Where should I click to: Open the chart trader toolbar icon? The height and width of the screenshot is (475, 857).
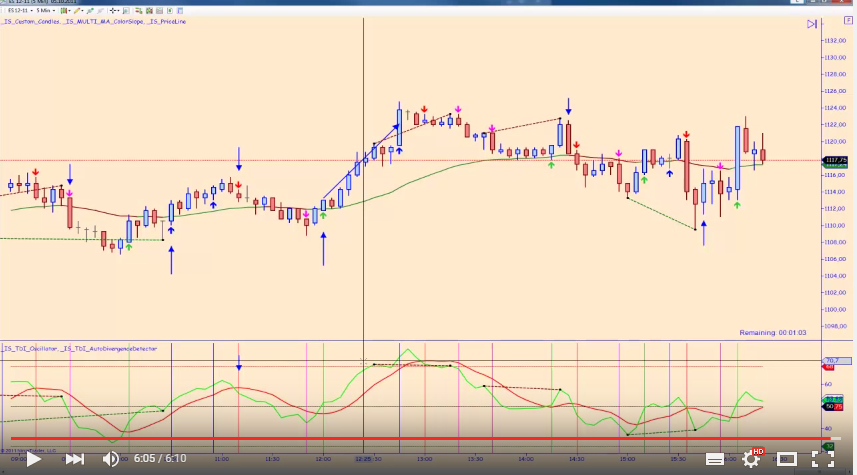(x=138, y=10)
